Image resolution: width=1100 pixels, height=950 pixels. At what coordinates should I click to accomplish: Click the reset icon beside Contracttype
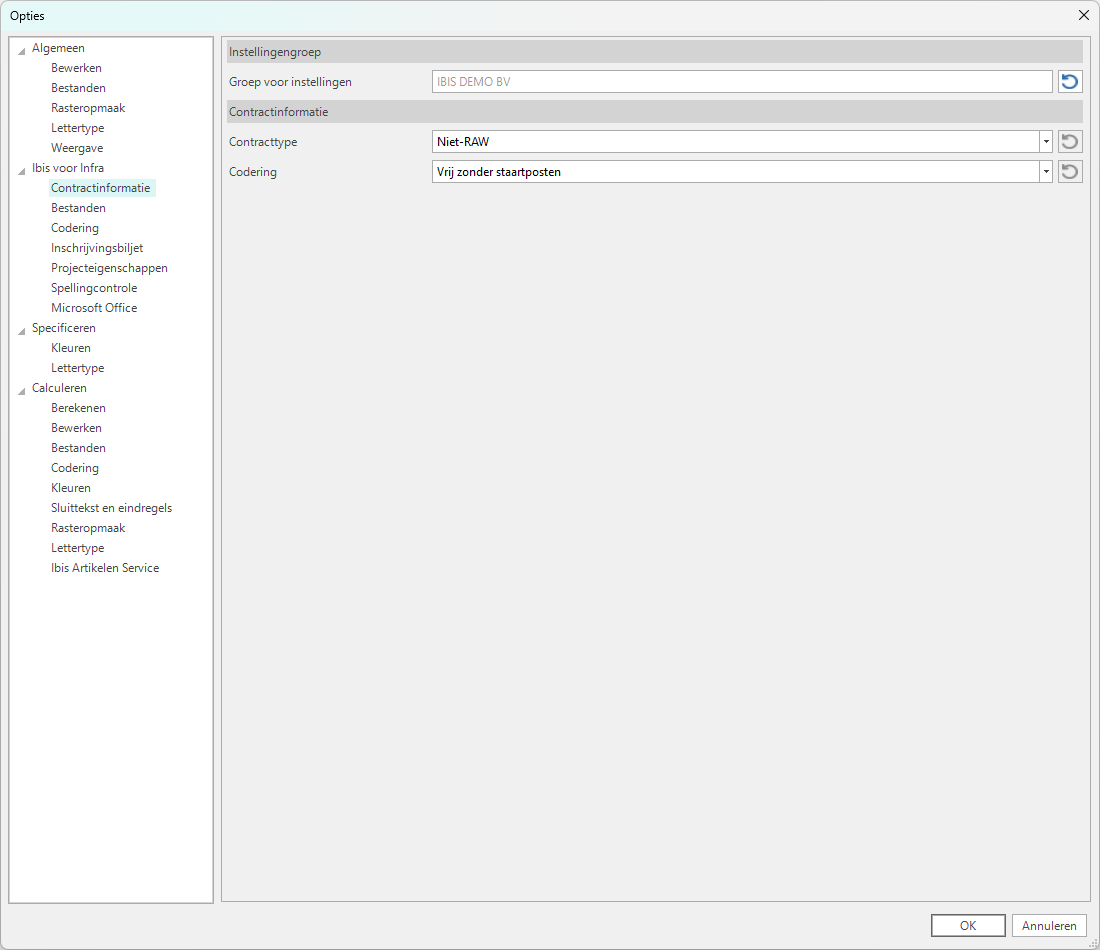1070,142
